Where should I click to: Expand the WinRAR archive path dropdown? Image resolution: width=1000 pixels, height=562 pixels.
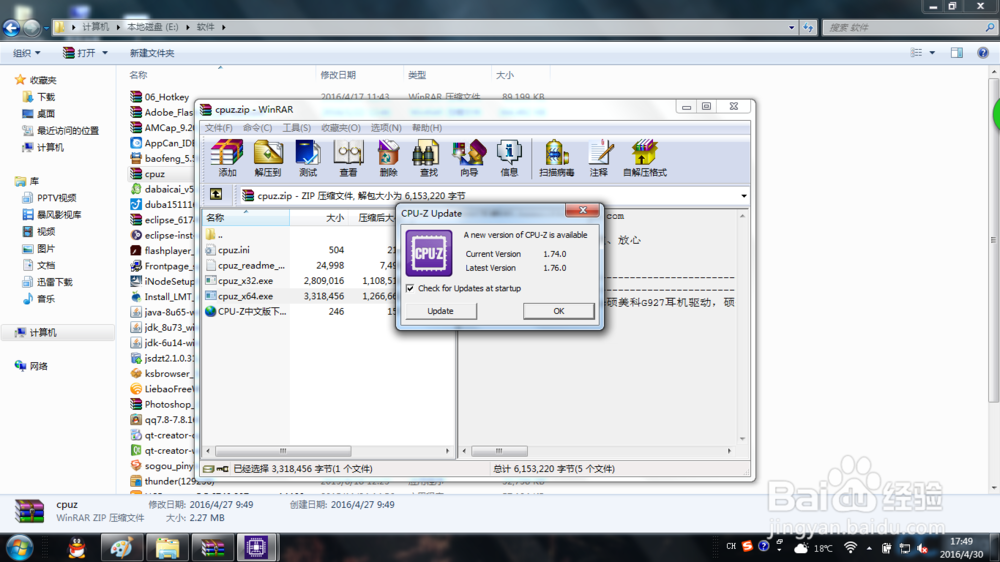(744, 196)
